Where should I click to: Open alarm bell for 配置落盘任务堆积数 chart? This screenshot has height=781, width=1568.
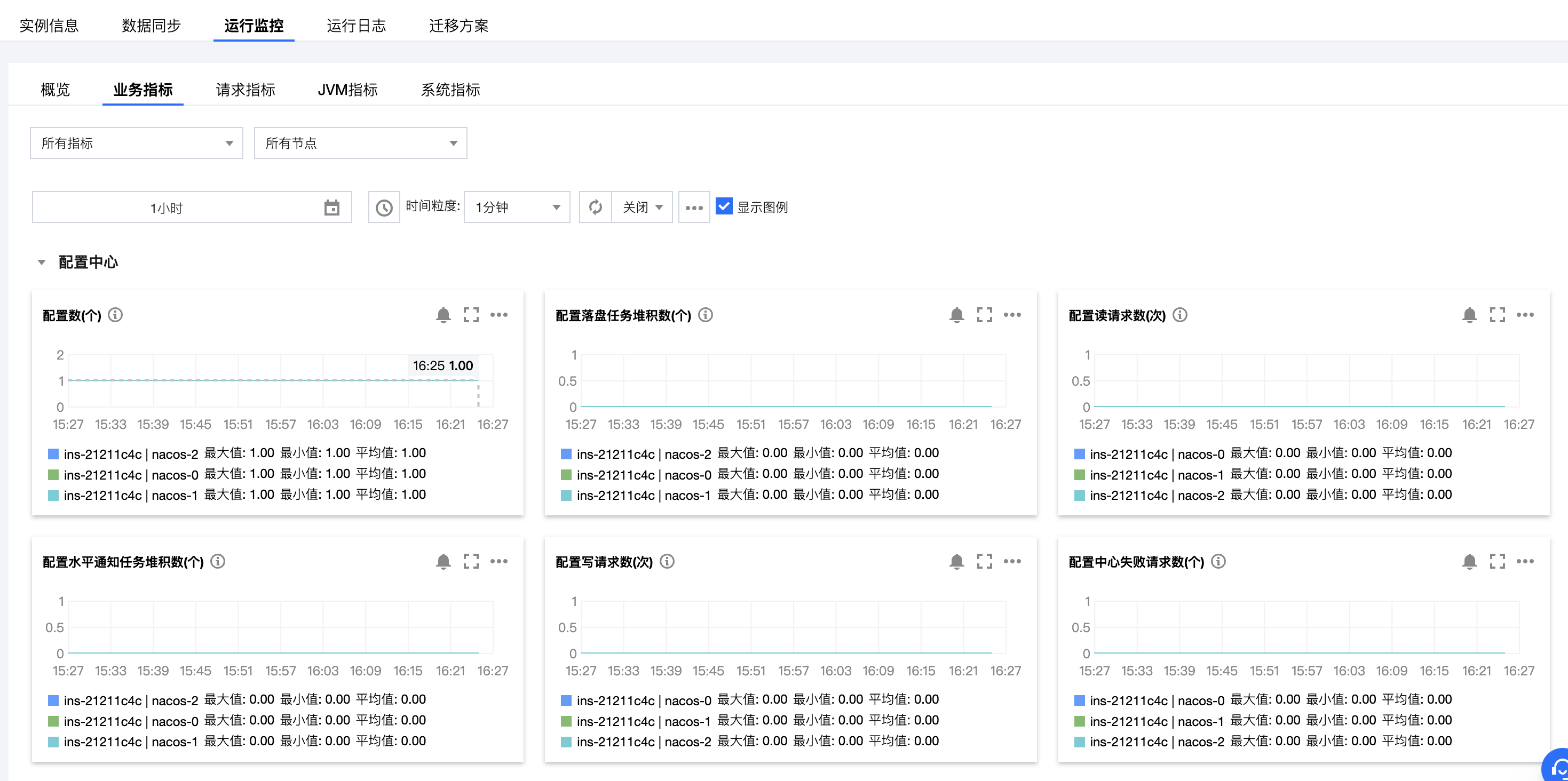[x=956, y=315]
